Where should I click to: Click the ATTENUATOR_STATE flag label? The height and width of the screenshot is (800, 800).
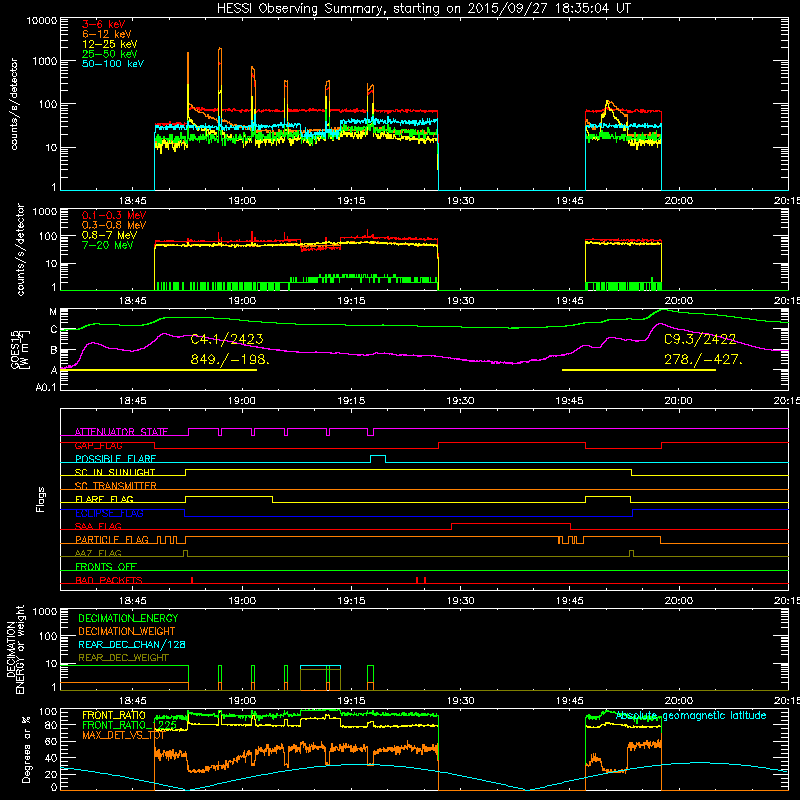(121, 432)
